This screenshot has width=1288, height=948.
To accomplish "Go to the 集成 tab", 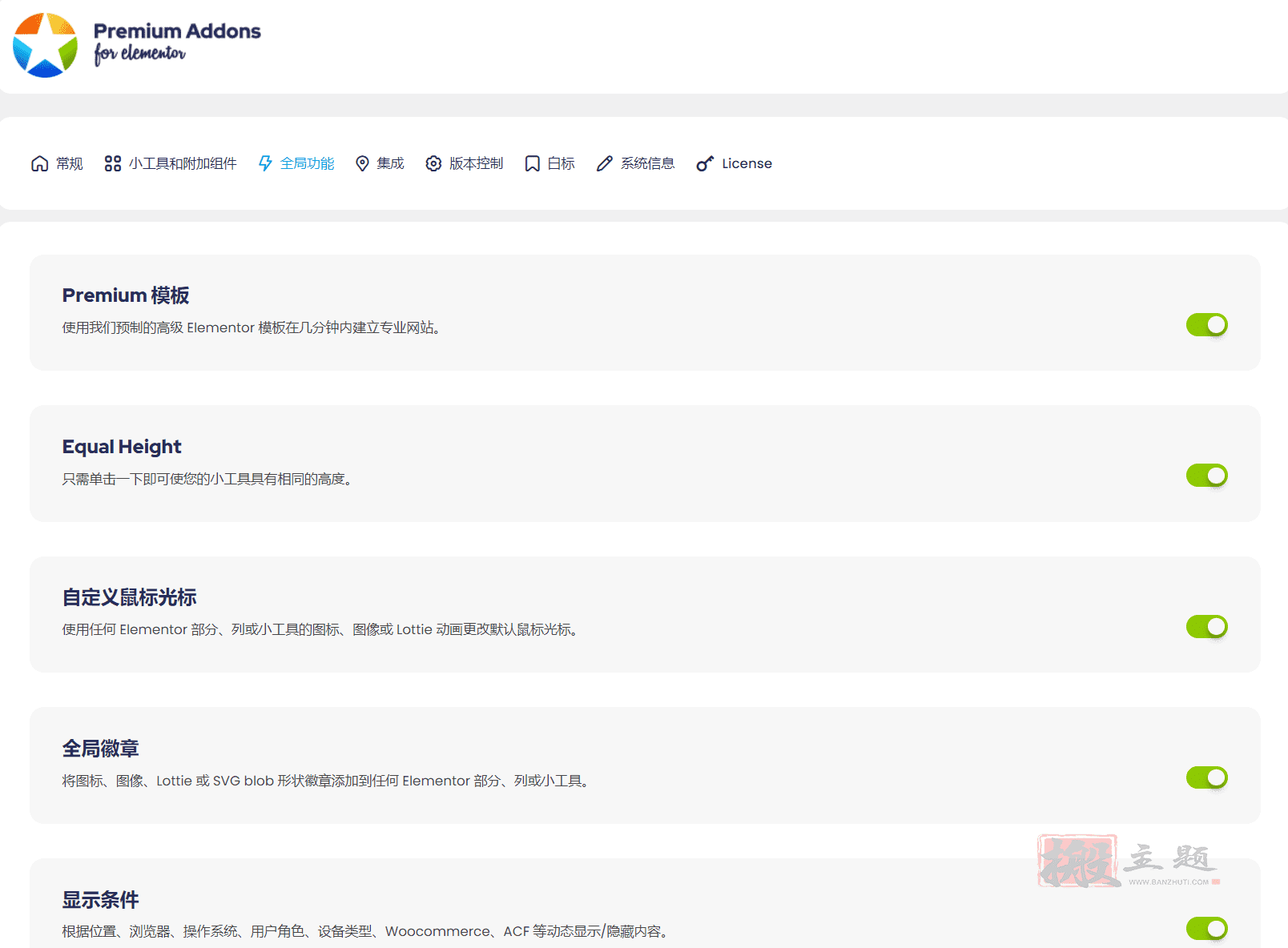I will 380,163.
